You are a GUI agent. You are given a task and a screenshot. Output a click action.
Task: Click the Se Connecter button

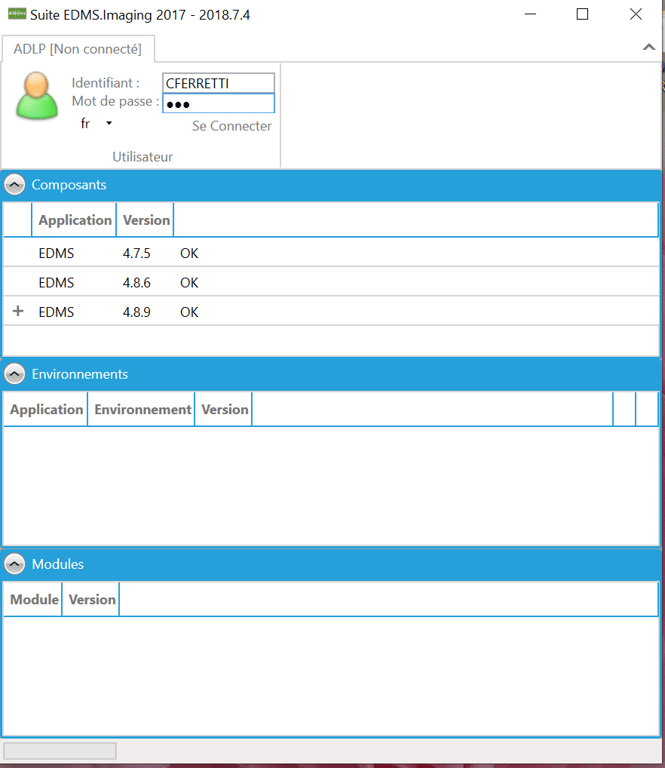232,126
